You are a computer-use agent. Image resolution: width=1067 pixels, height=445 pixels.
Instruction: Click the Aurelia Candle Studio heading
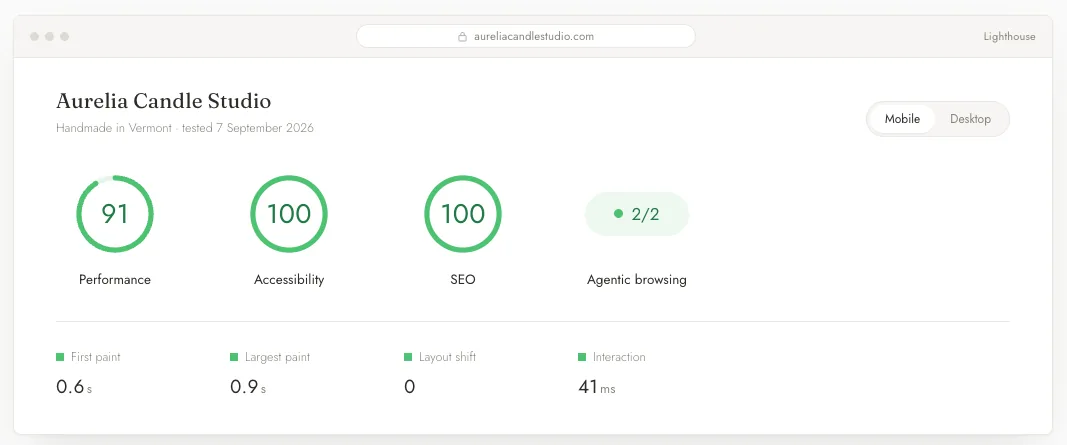point(163,101)
